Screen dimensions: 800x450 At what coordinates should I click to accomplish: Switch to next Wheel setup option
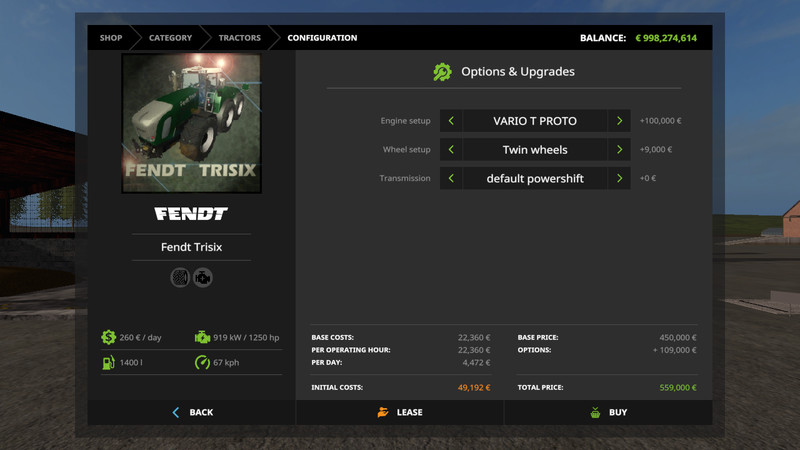click(x=620, y=150)
